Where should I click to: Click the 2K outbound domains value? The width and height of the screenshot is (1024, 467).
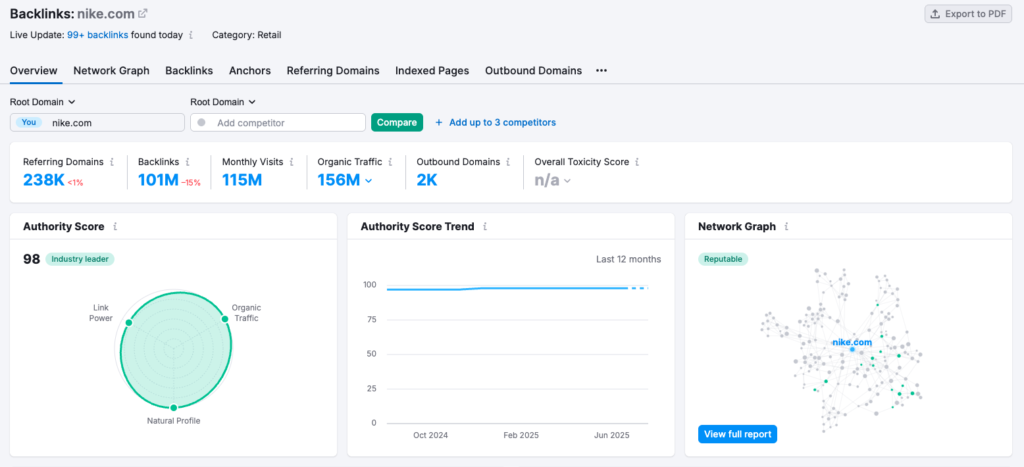click(427, 180)
